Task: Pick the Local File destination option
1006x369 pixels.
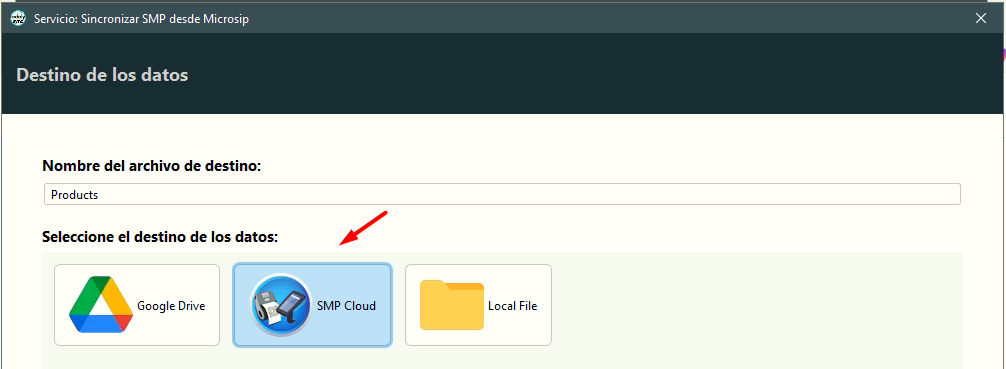Action: pos(478,305)
